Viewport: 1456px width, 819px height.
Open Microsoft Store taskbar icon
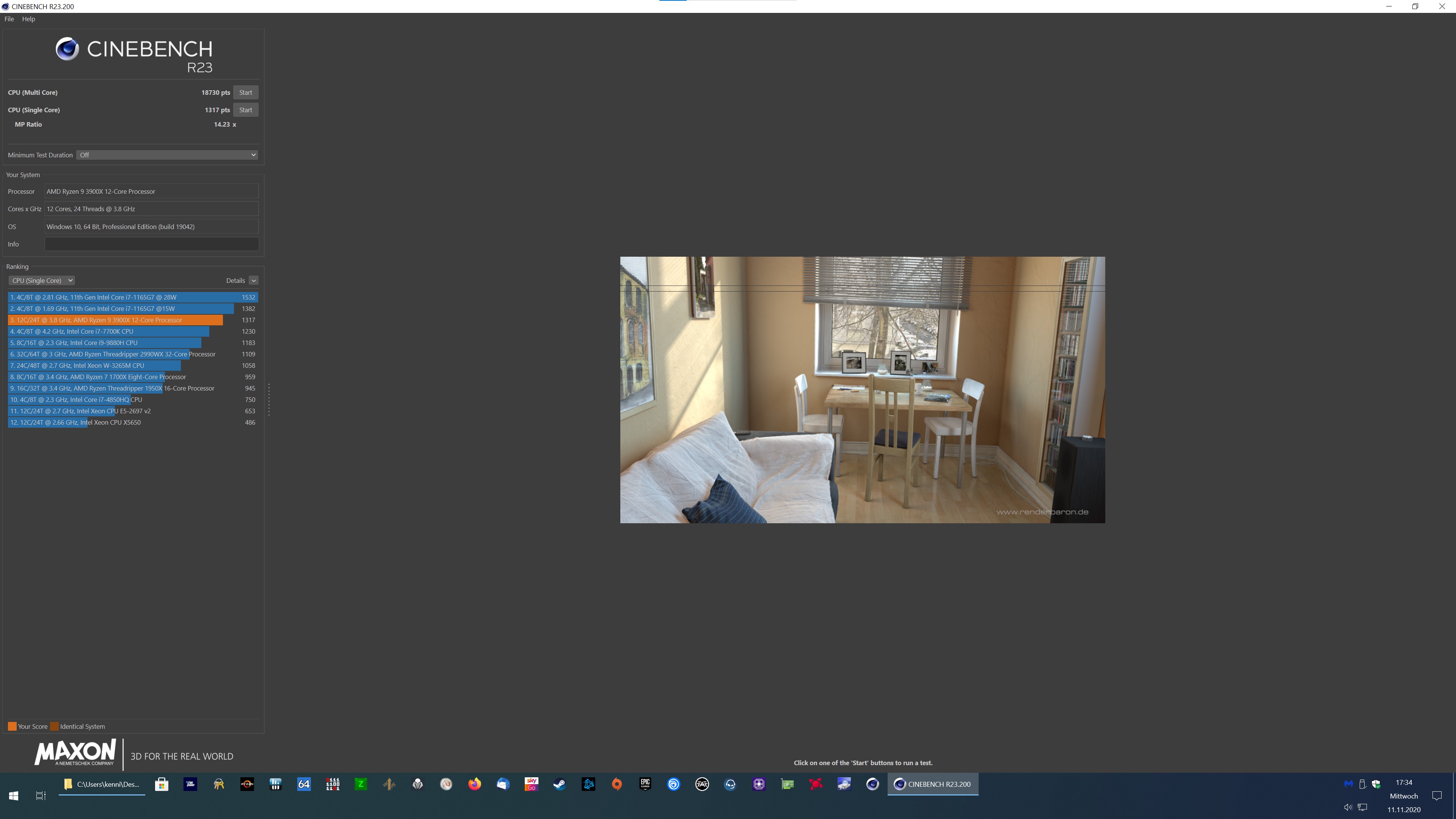pyautogui.click(x=162, y=784)
